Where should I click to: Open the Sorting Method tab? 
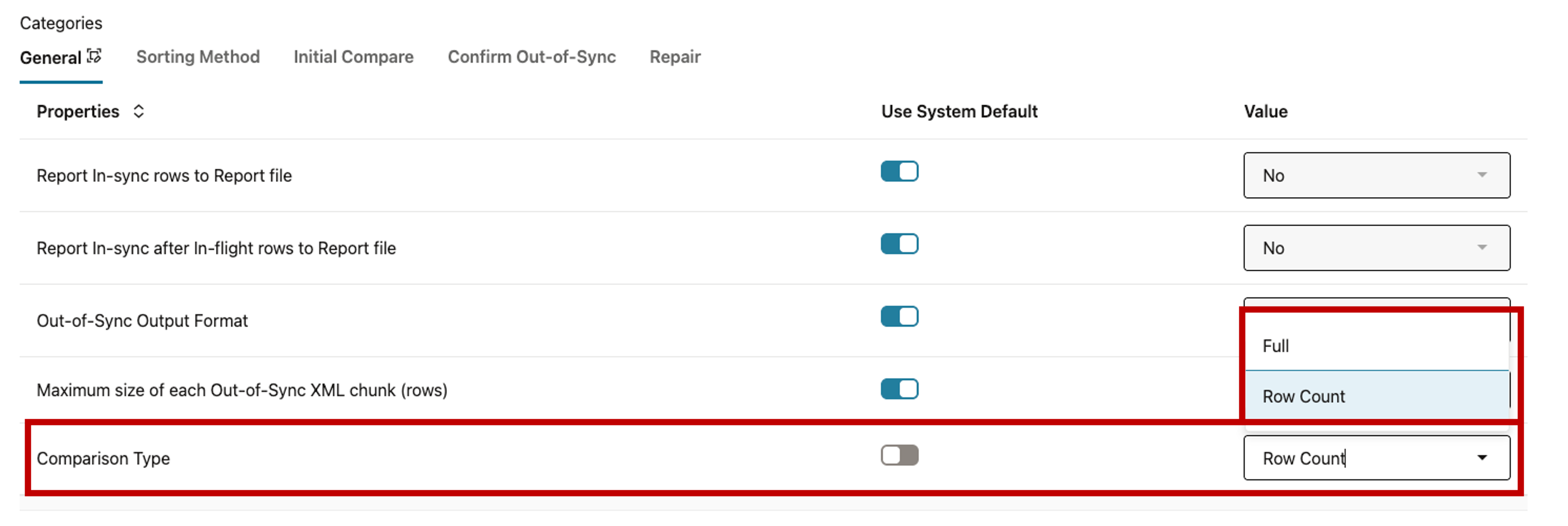(x=198, y=57)
